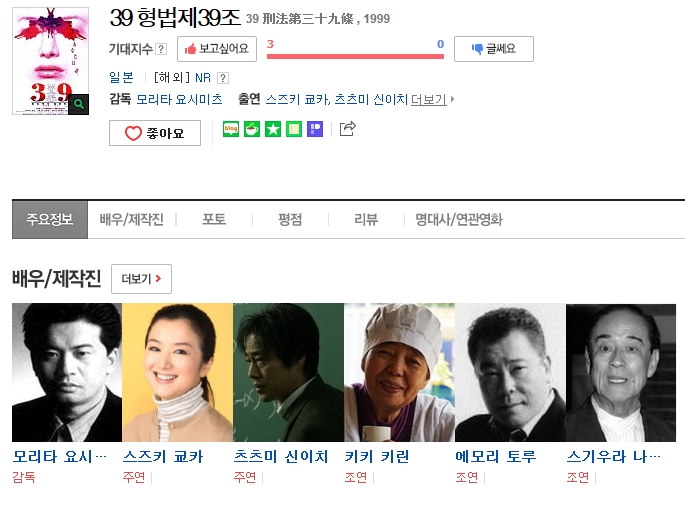The height and width of the screenshot is (506, 685).
Task: Vote 글쎄요 thumbs-down button
Action: click(x=494, y=49)
